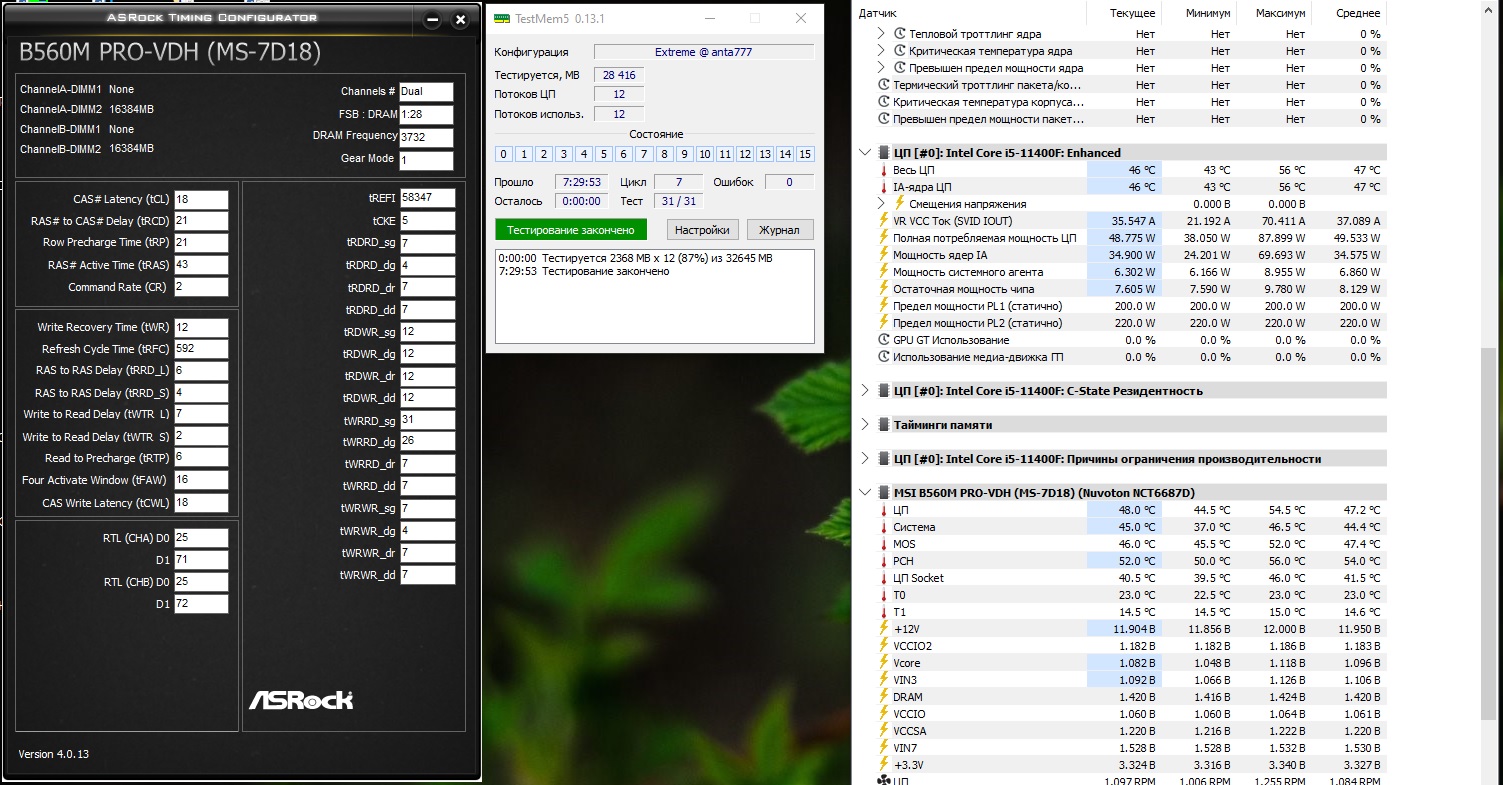Click lightning icon beside "+12V"
Image resolution: width=1503 pixels, height=785 pixels.
(883, 629)
